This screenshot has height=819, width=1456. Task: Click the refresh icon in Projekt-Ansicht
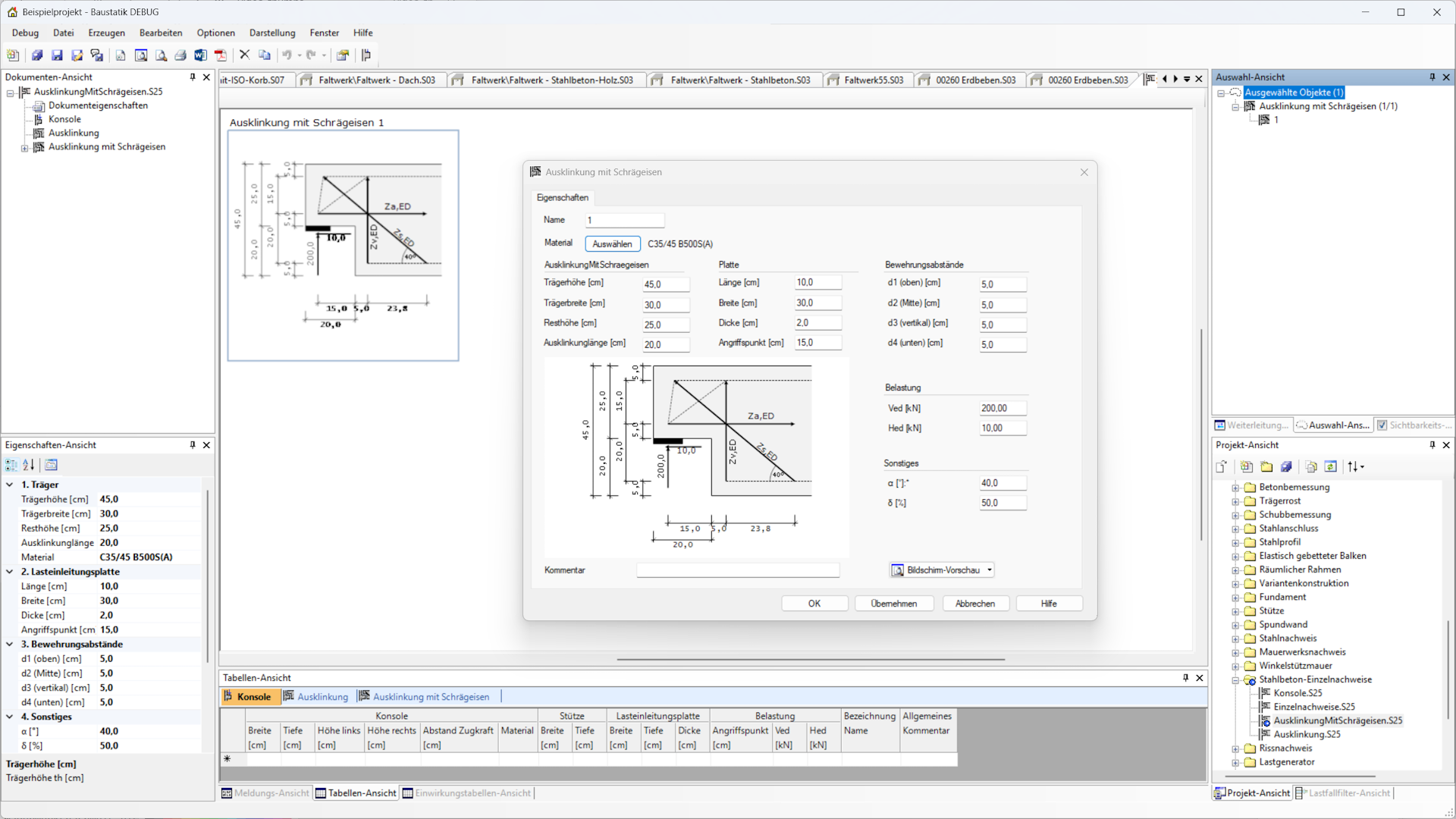coord(1330,466)
